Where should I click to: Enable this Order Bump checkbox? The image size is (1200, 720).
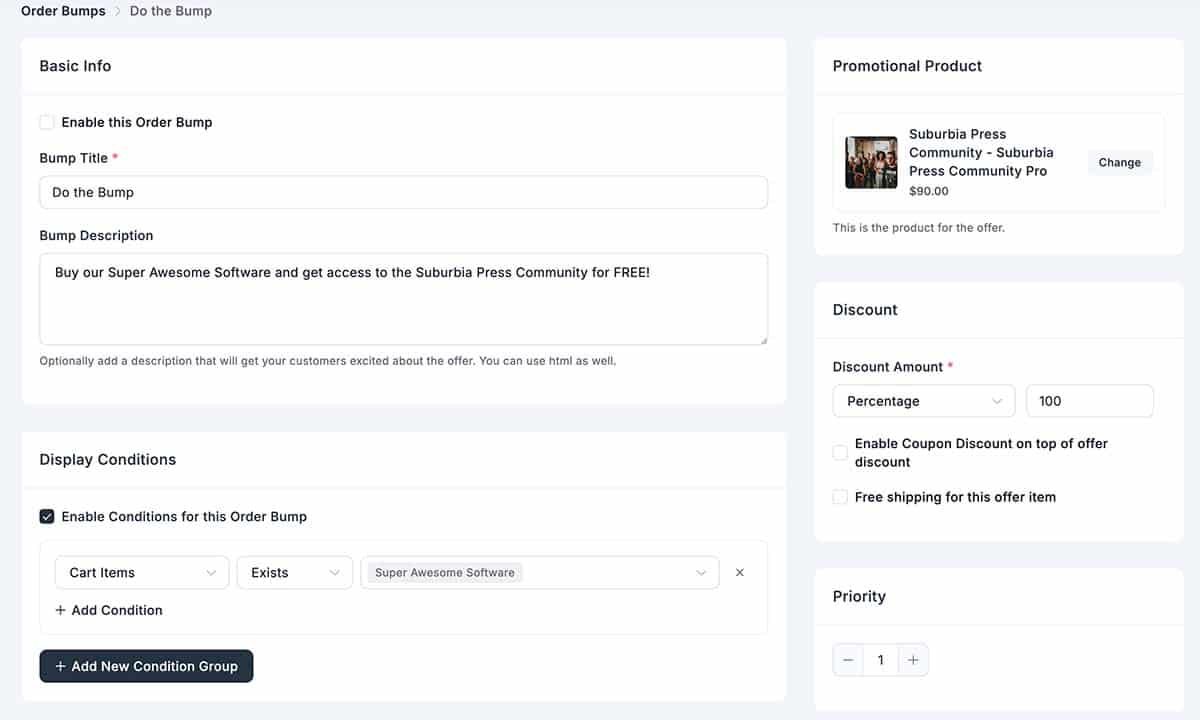pos(47,122)
